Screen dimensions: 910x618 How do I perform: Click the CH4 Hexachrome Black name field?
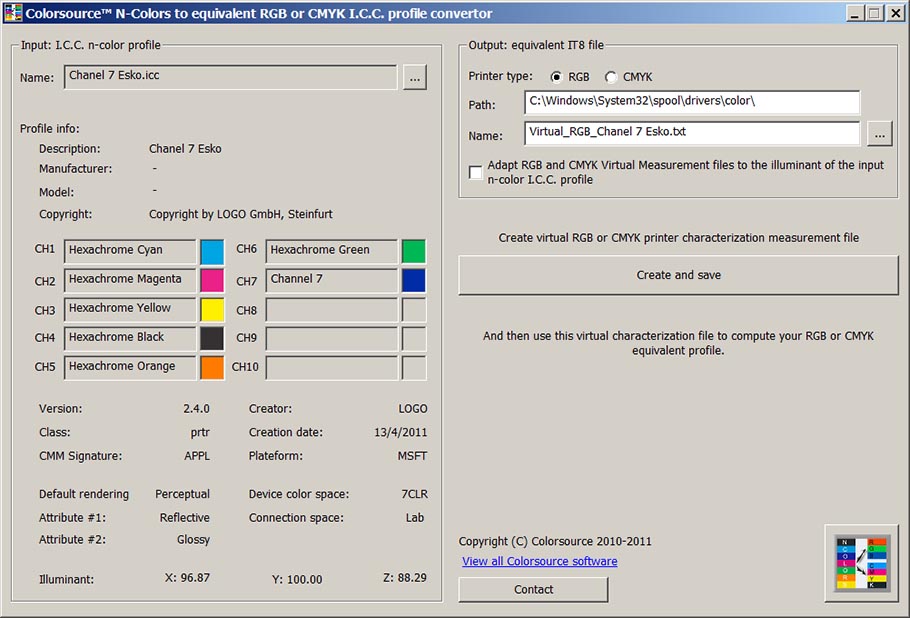(x=130, y=339)
